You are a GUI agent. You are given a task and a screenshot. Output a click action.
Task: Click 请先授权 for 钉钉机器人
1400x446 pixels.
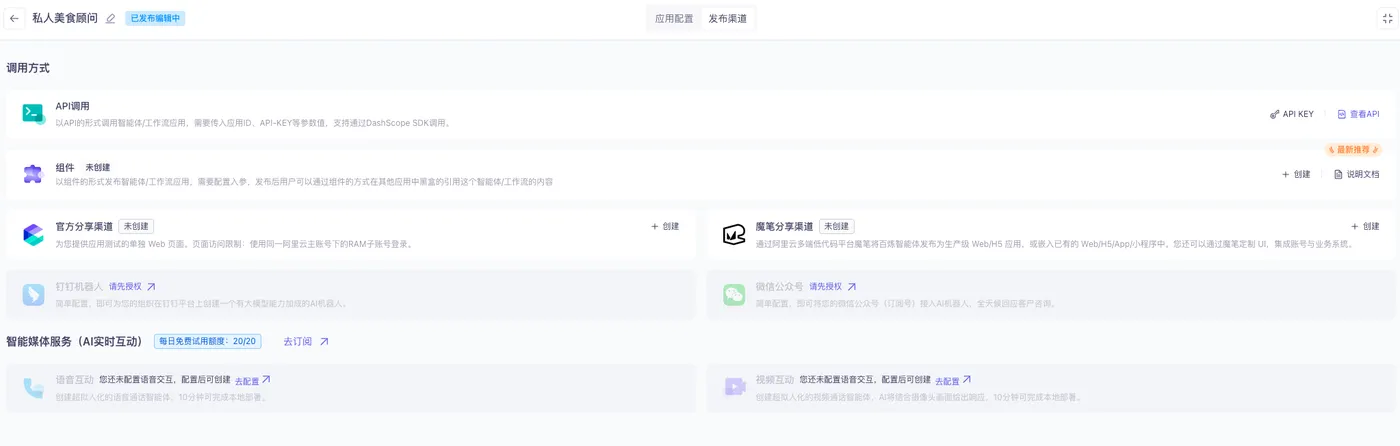(x=133, y=287)
